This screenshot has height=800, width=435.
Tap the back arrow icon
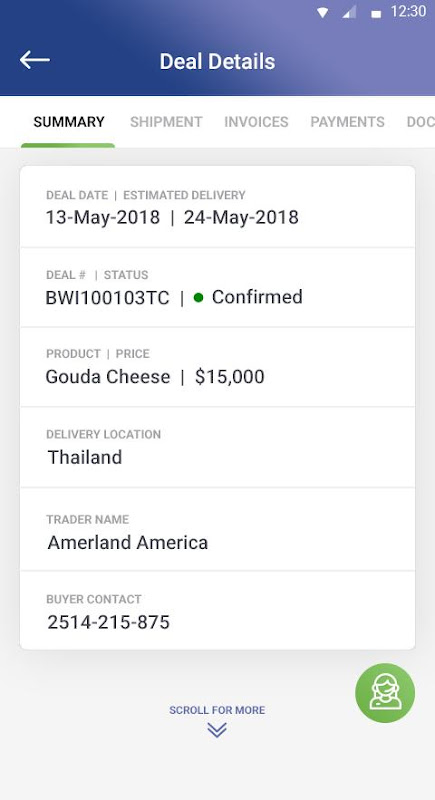[35, 60]
